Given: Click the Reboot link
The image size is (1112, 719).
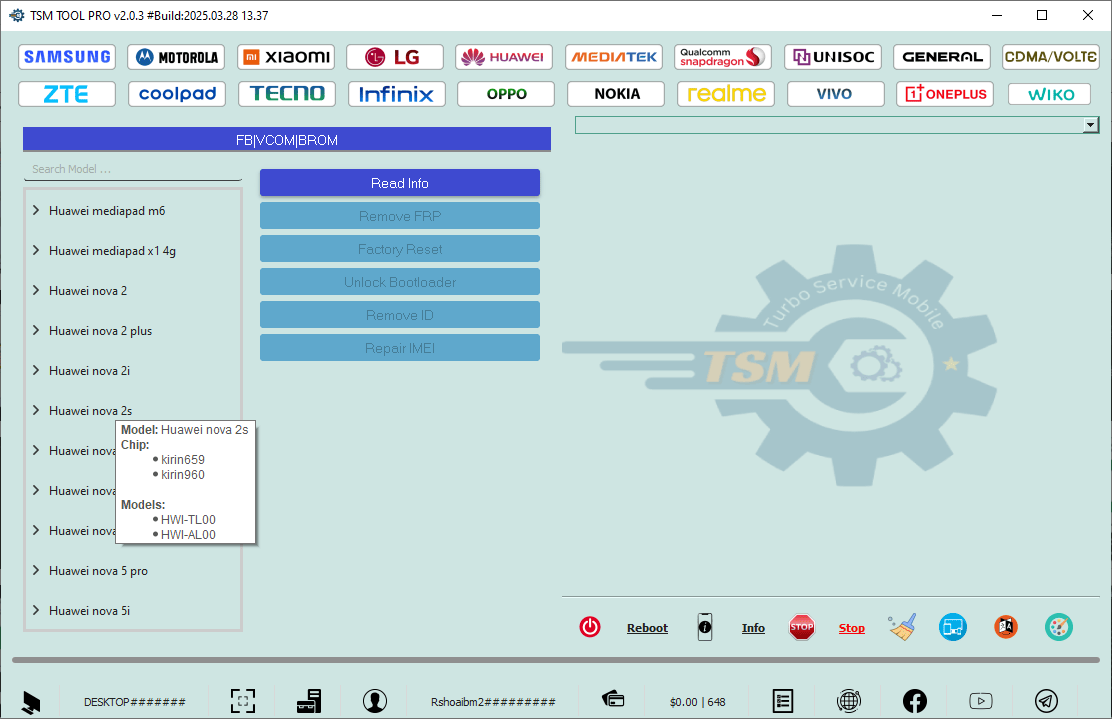Looking at the screenshot, I should (x=647, y=627).
